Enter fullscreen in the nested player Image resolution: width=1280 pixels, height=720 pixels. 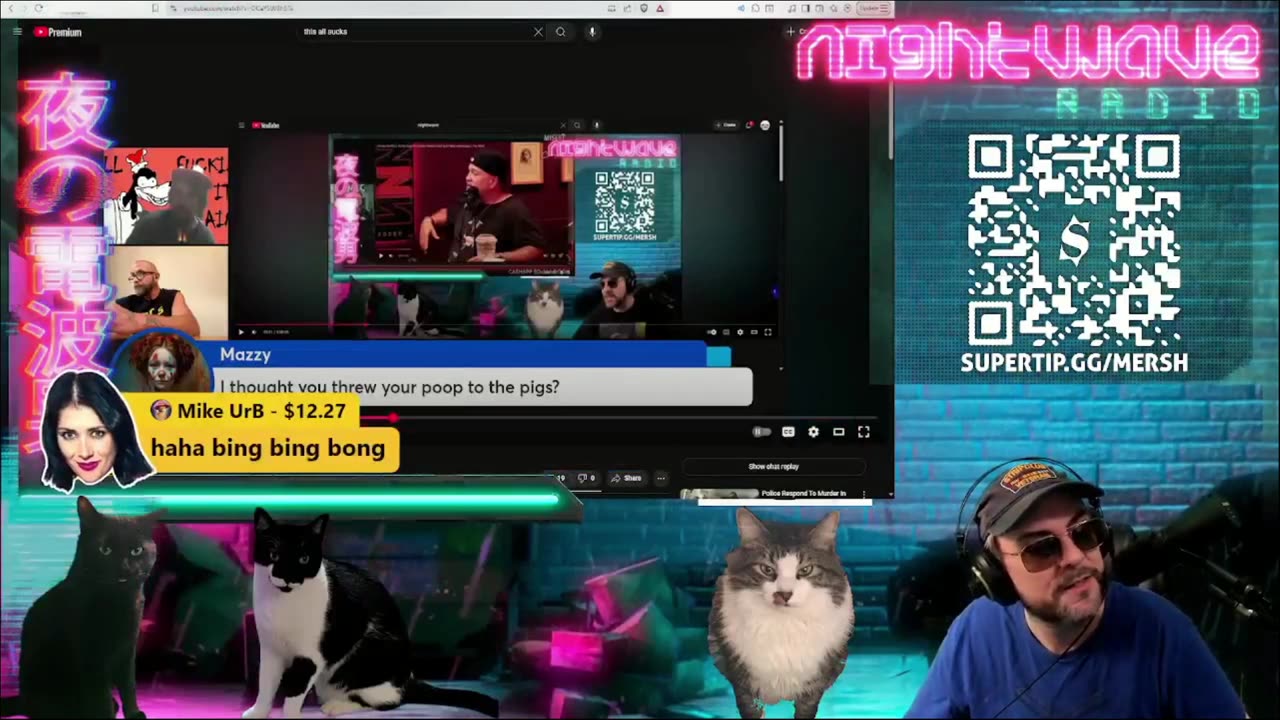pos(768,332)
